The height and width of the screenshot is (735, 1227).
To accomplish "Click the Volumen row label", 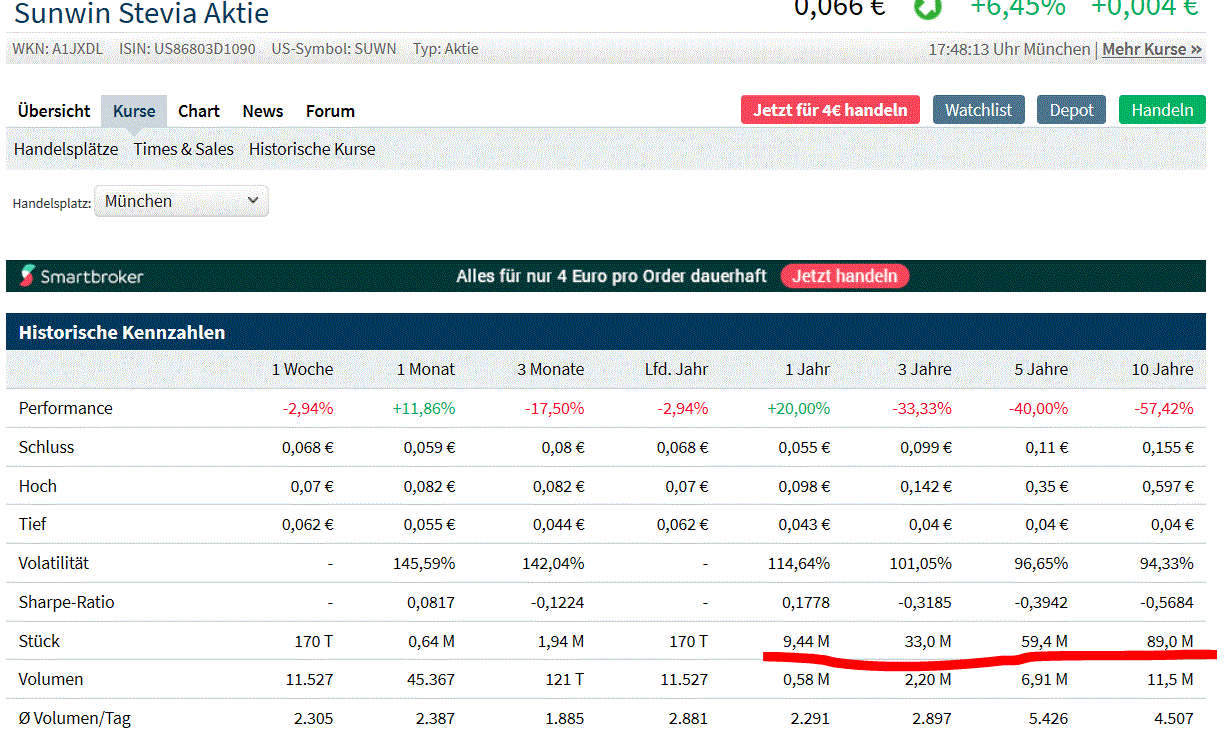I will (51, 679).
